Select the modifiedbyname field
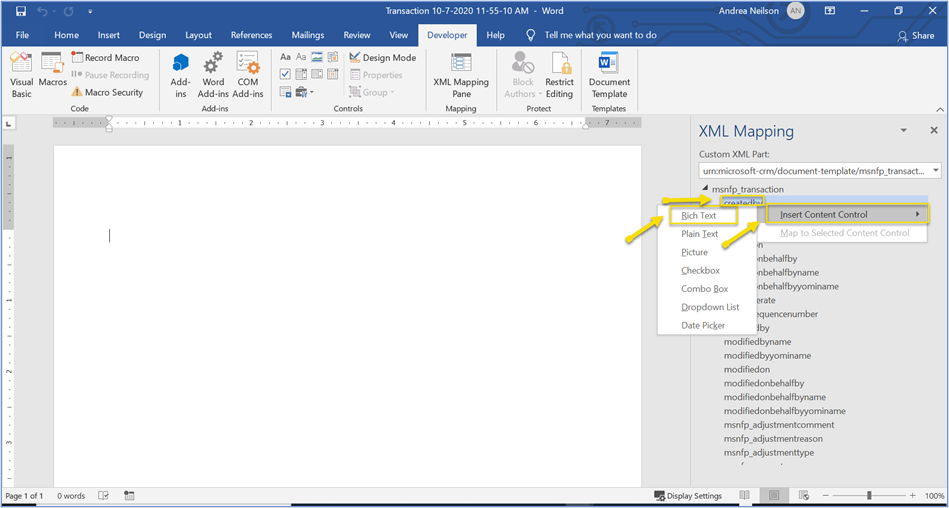Screen dimensions: 949x508 (757, 341)
